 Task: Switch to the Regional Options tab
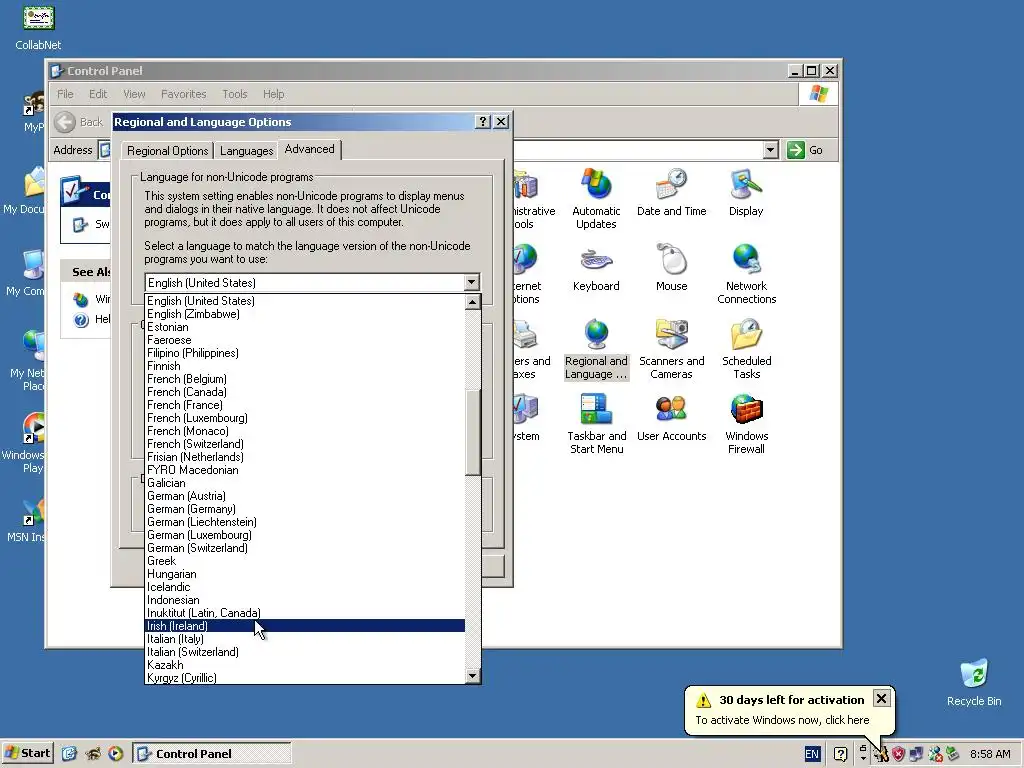(x=167, y=151)
